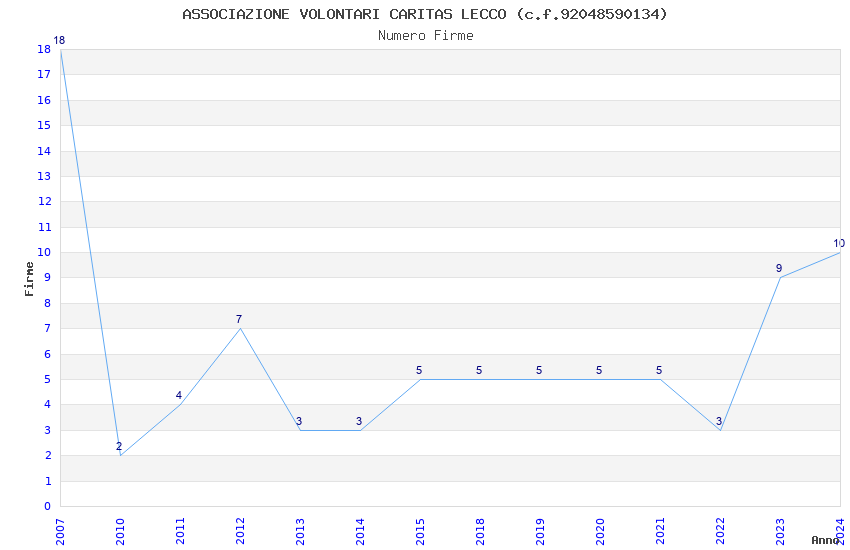Click the subtitle Numero Firme

coord(426,36)
